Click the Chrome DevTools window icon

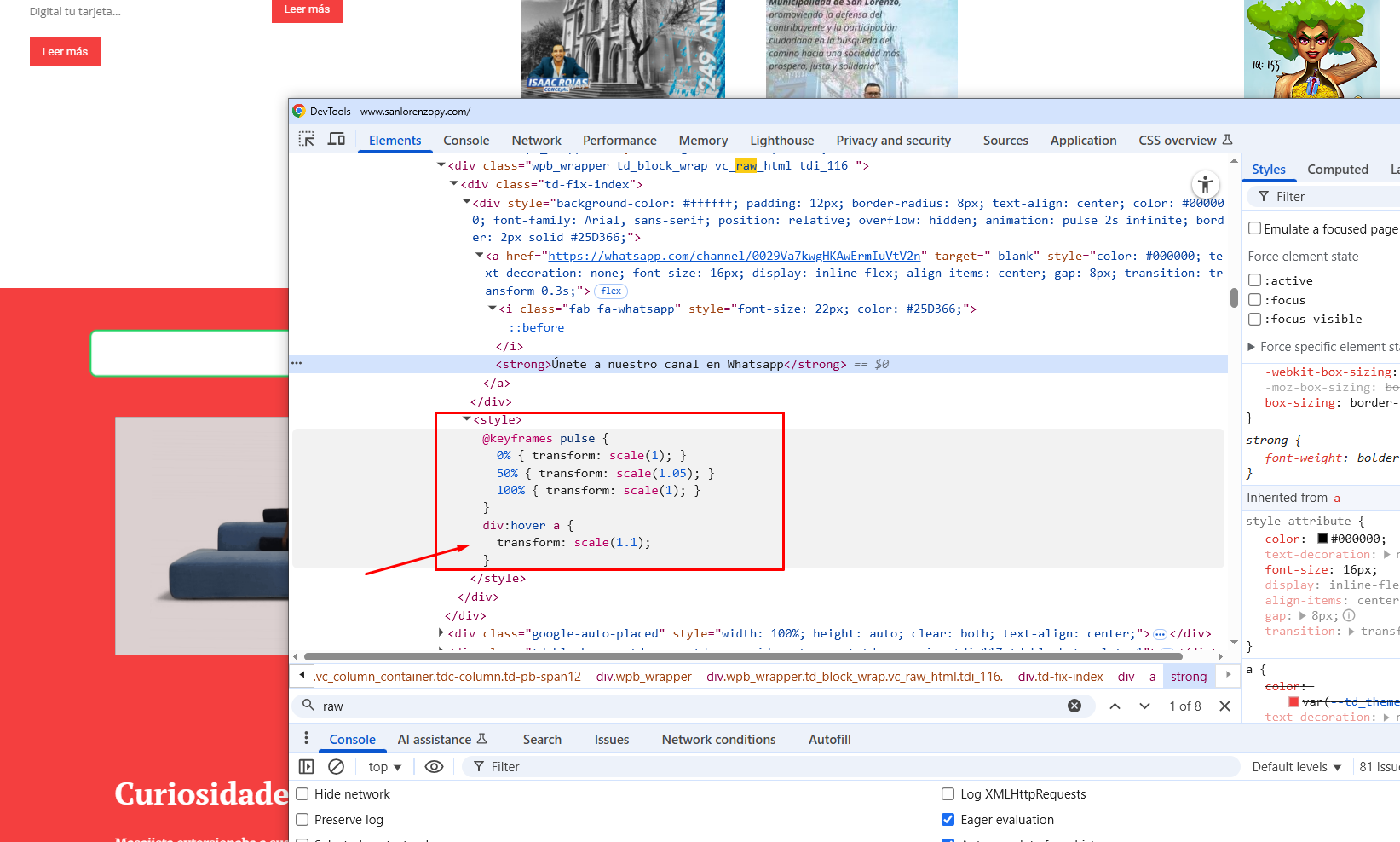[299, 111]
